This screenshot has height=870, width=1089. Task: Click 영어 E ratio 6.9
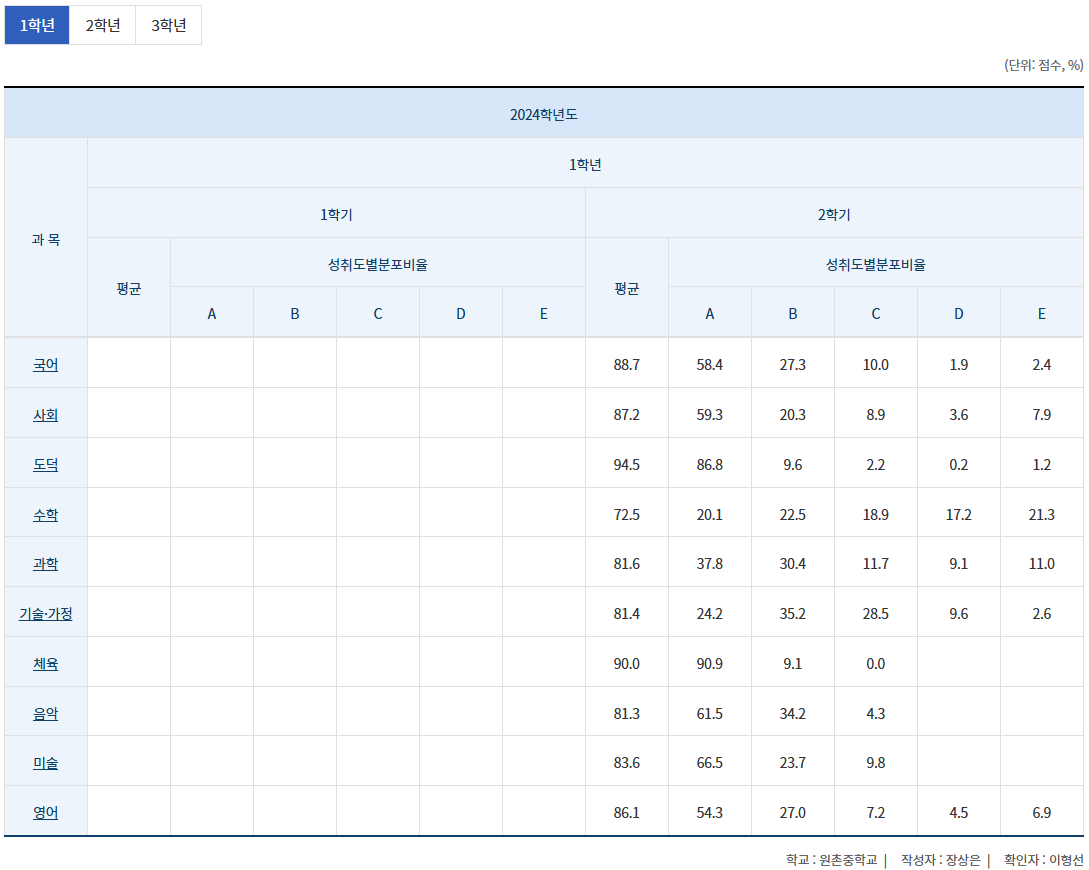coord(1042,812)
